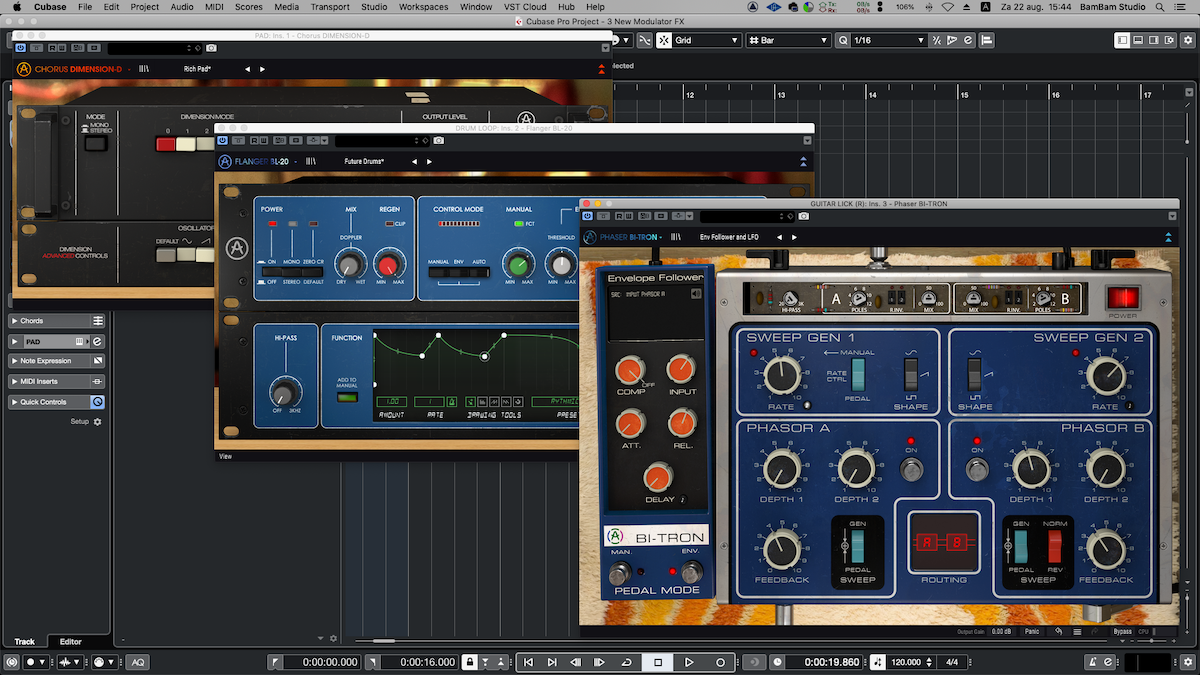Toggle the red POWER switch on BI-TRON
Viewport: 1200px width, 675px height.
1122,297
